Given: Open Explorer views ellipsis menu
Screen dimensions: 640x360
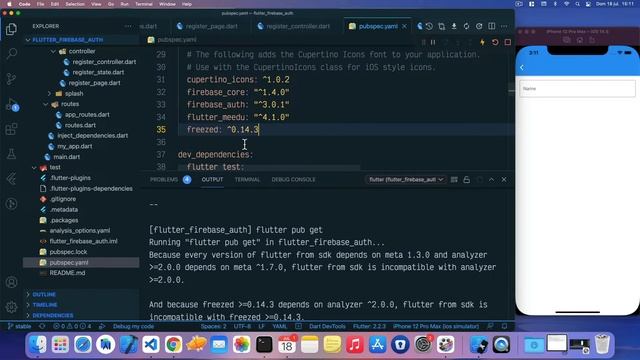Looking at the screenshot, I should [128, 26].
